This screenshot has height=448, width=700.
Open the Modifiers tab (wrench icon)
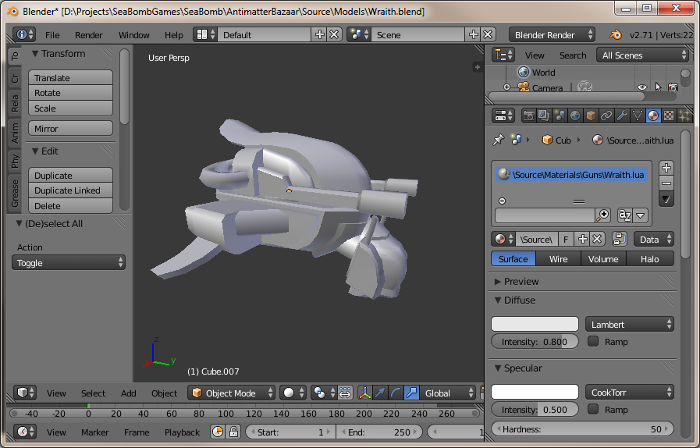[622, 116]
